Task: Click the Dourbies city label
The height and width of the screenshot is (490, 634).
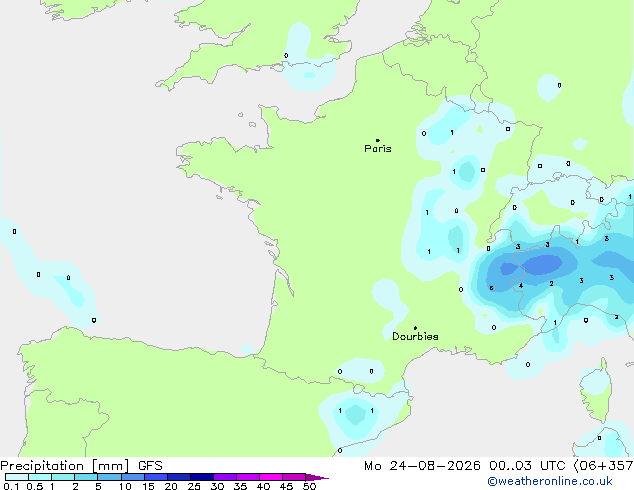Action: [x=415, y=336]
